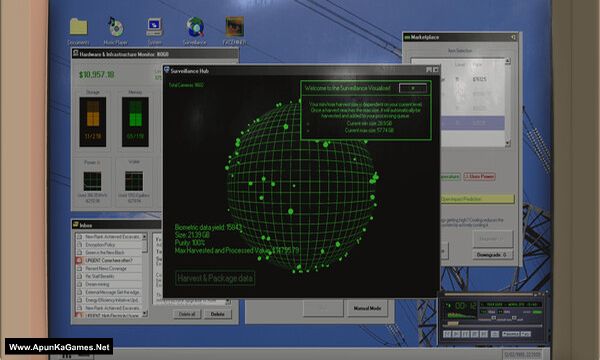Select the highlighted item row in Marketplace list
Screen dimensions: 600x360
[x=473, y=123]
